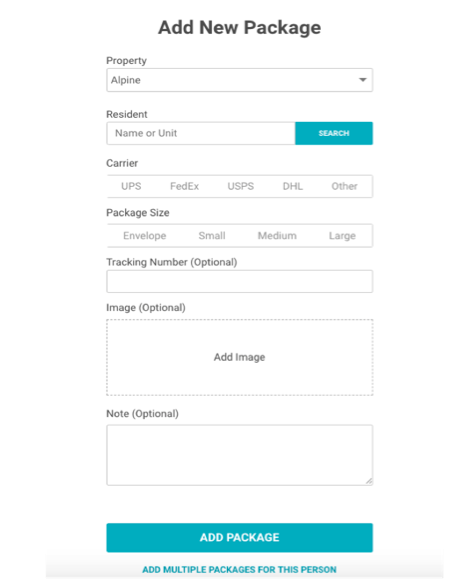Click the ADD PACKAGE button
The height and width of the screenshot is (580, 463).
(x=239, y=537)
